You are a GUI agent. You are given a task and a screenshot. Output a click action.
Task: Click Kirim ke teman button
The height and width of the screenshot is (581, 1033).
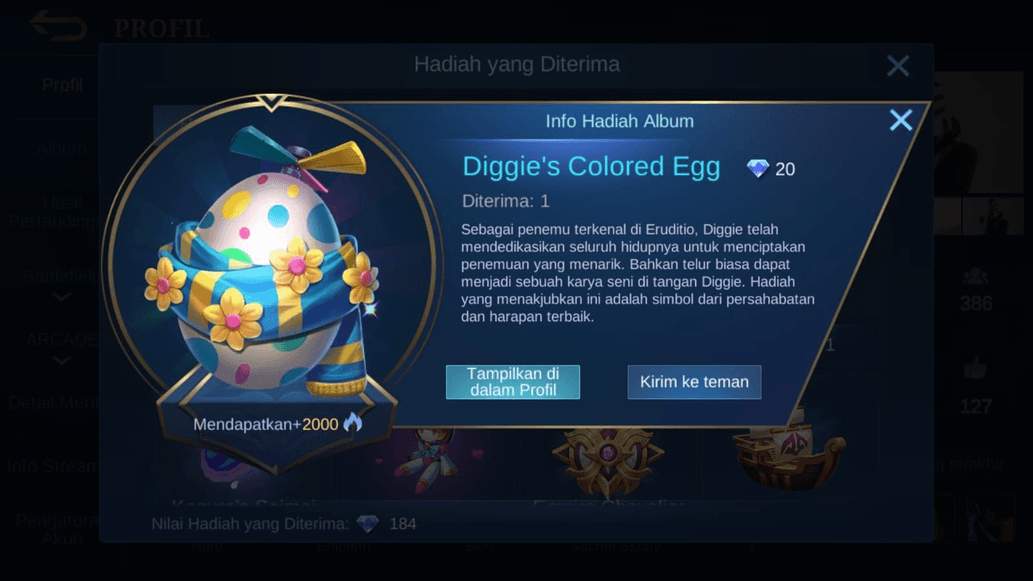tap(694, 382)
